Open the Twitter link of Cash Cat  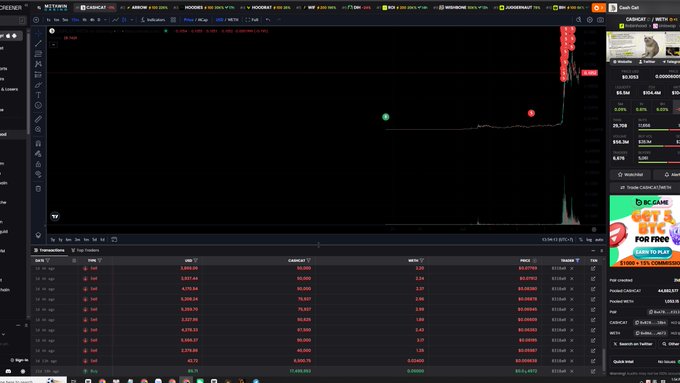[647, 62]
